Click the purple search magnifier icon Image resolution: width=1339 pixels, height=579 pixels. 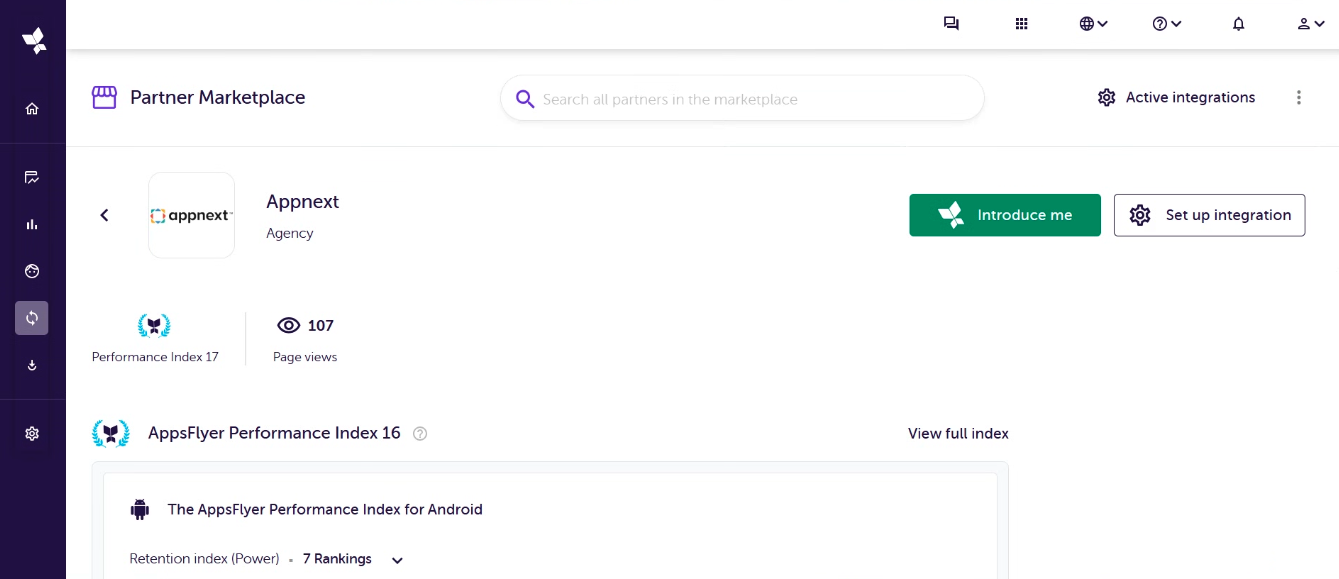[x=525, y=99]
